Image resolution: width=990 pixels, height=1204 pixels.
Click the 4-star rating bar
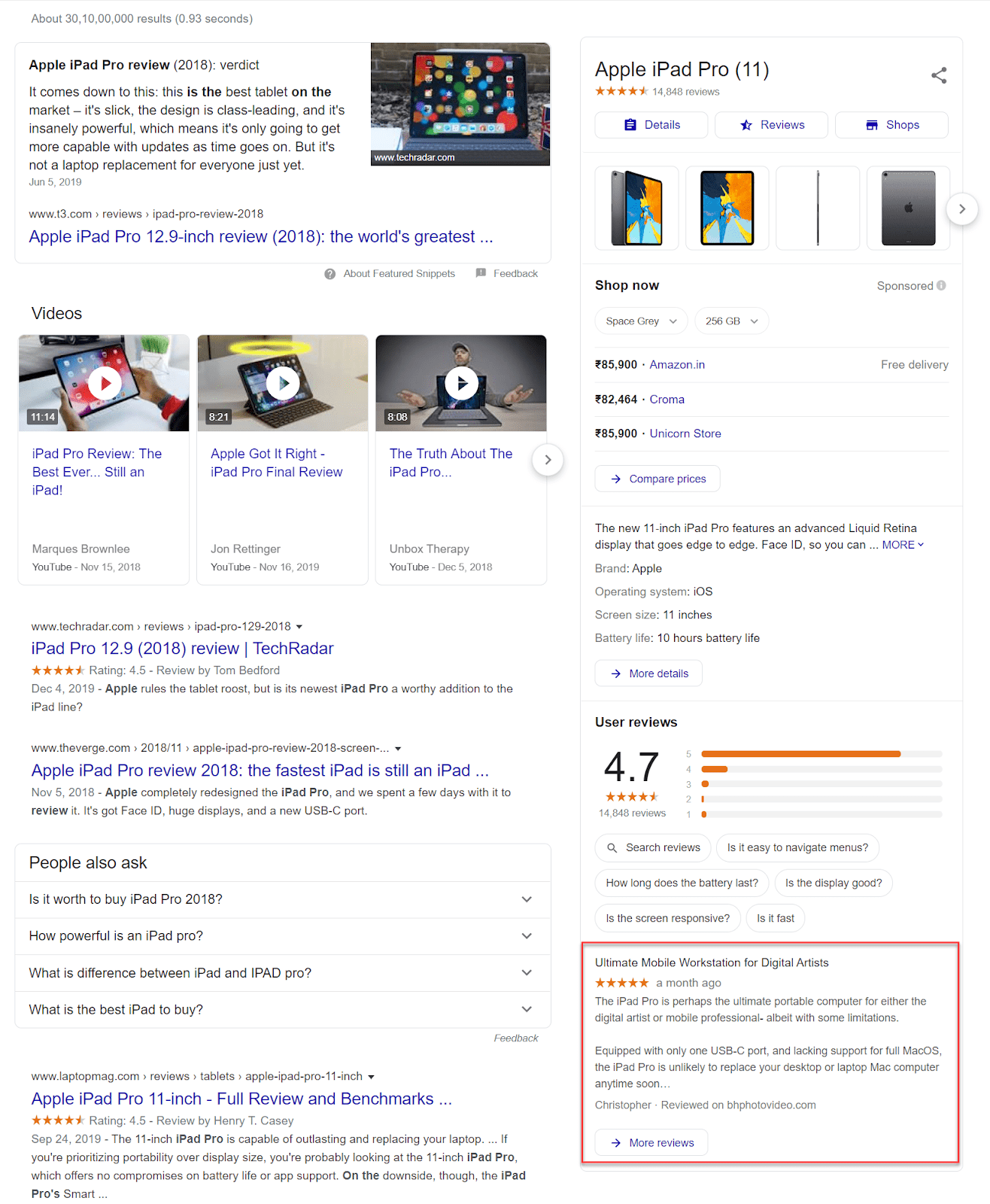(821, 769)
